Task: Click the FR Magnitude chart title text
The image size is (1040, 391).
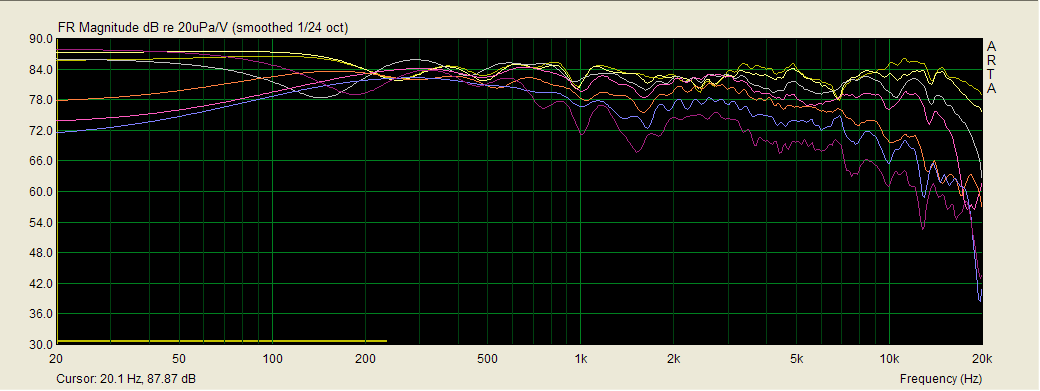Action: (x=204, y=28)
